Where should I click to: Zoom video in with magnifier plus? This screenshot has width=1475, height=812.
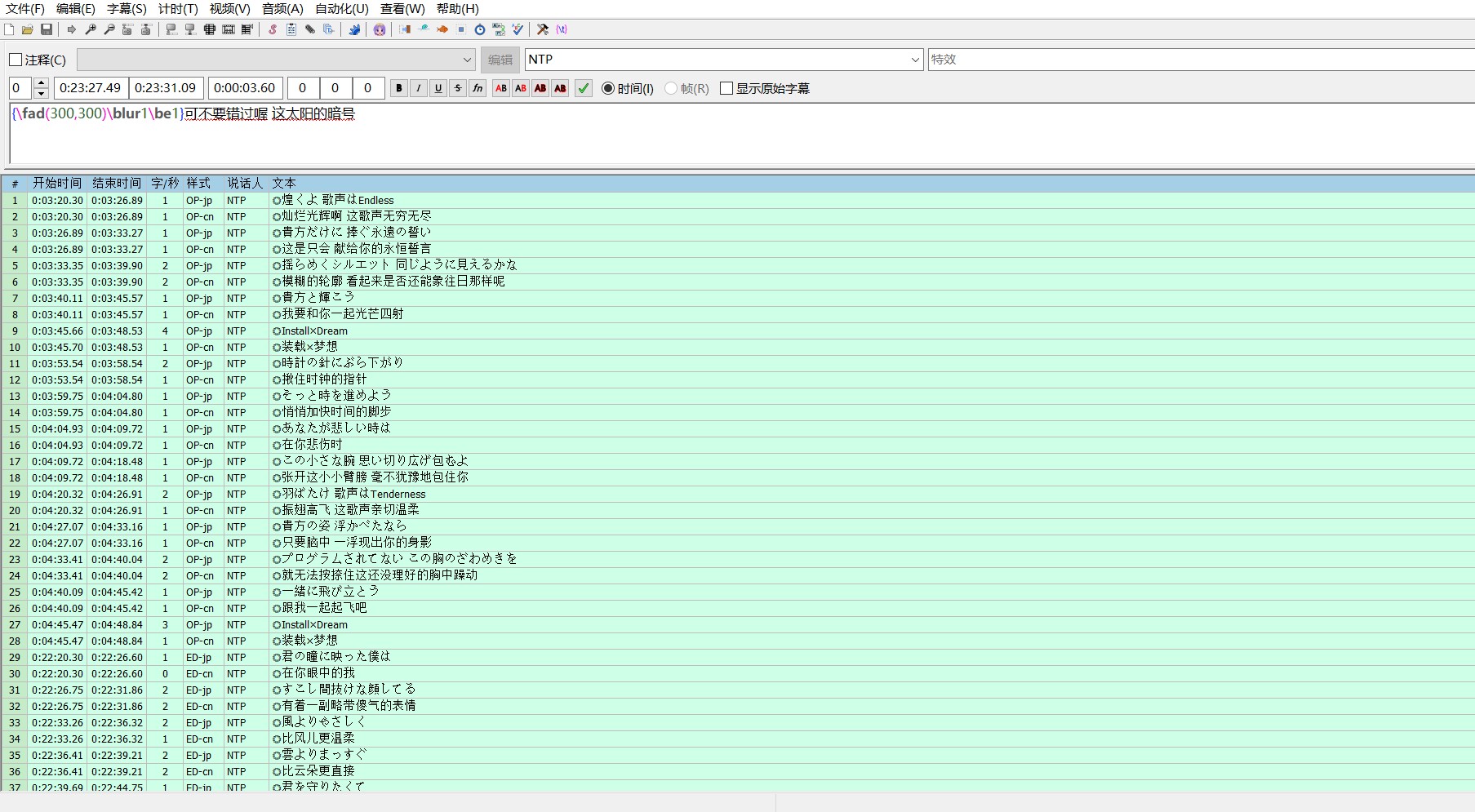[x=91, y=29]
